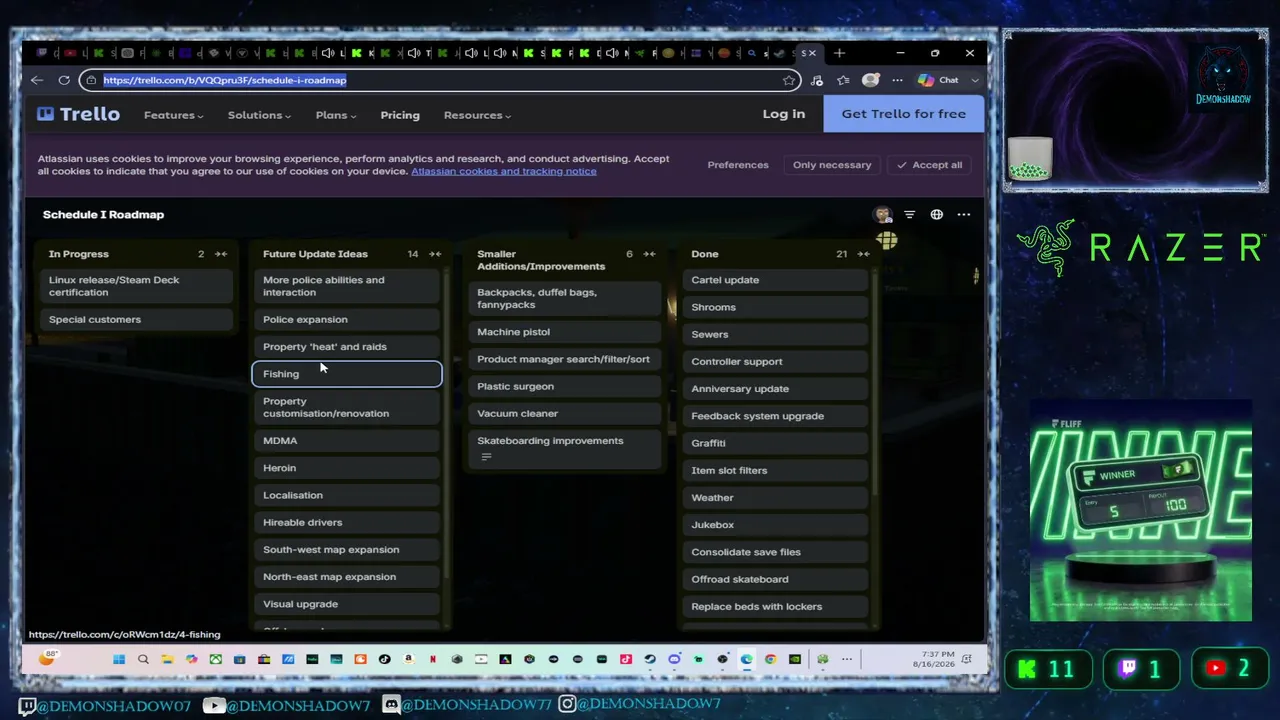Screen dimensions: 1280x720
Task: Open the board member avatar
Action: pyautogui.click(x=882, y=214)
